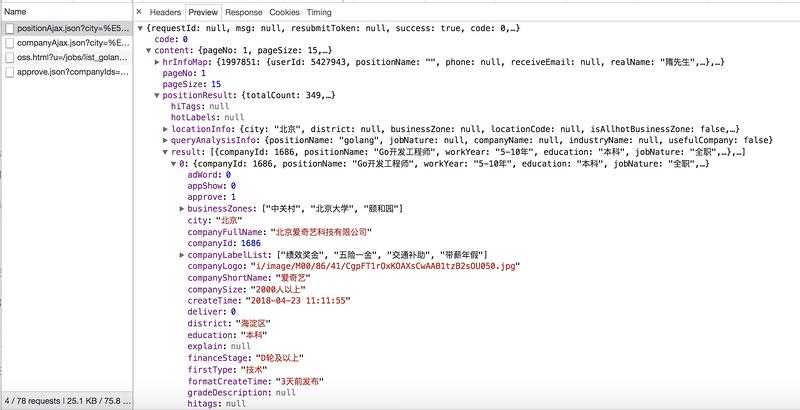The height and width of the screenshot is (410, 800).
Task: Click the city "北京" property line
Action: pyautogui.click(x=215, y=221)
